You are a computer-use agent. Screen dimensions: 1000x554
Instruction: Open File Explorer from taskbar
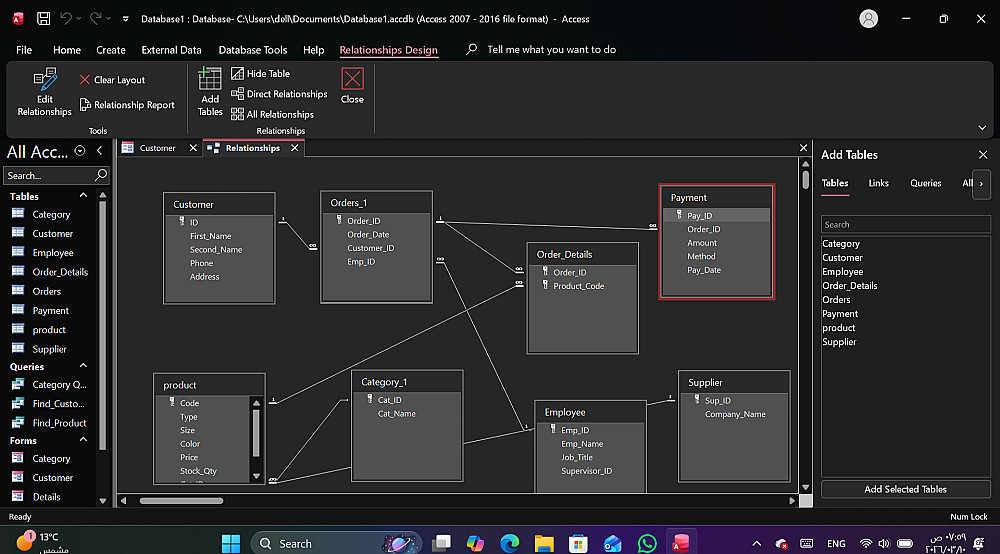click(x=544, y=544)
